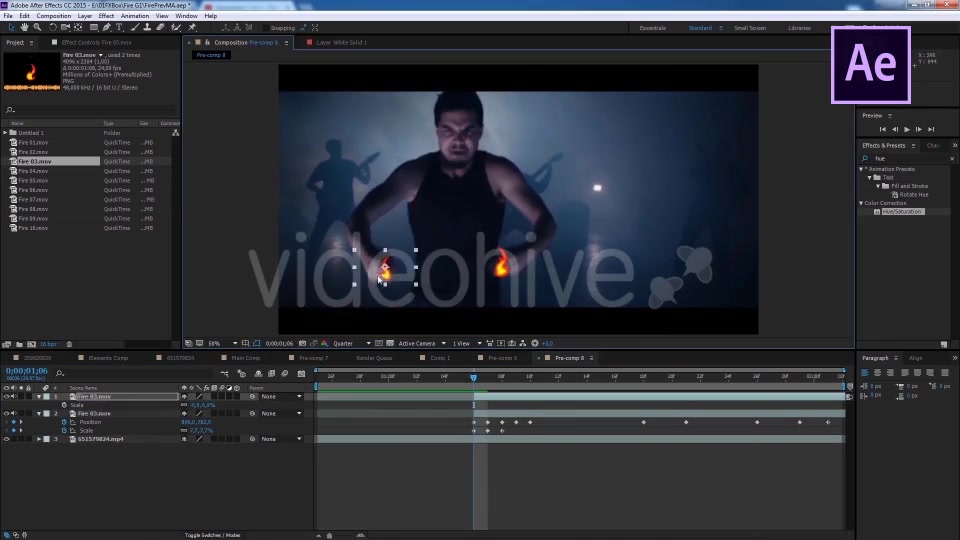
Task: Toggle transparency grid in viewer
Action: click(x=390, y=343)
